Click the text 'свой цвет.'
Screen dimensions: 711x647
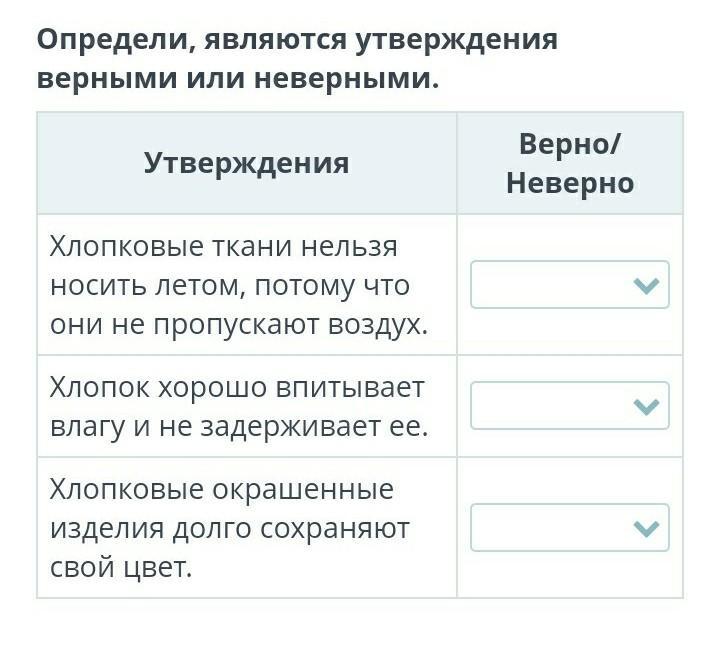coord(121,567)
